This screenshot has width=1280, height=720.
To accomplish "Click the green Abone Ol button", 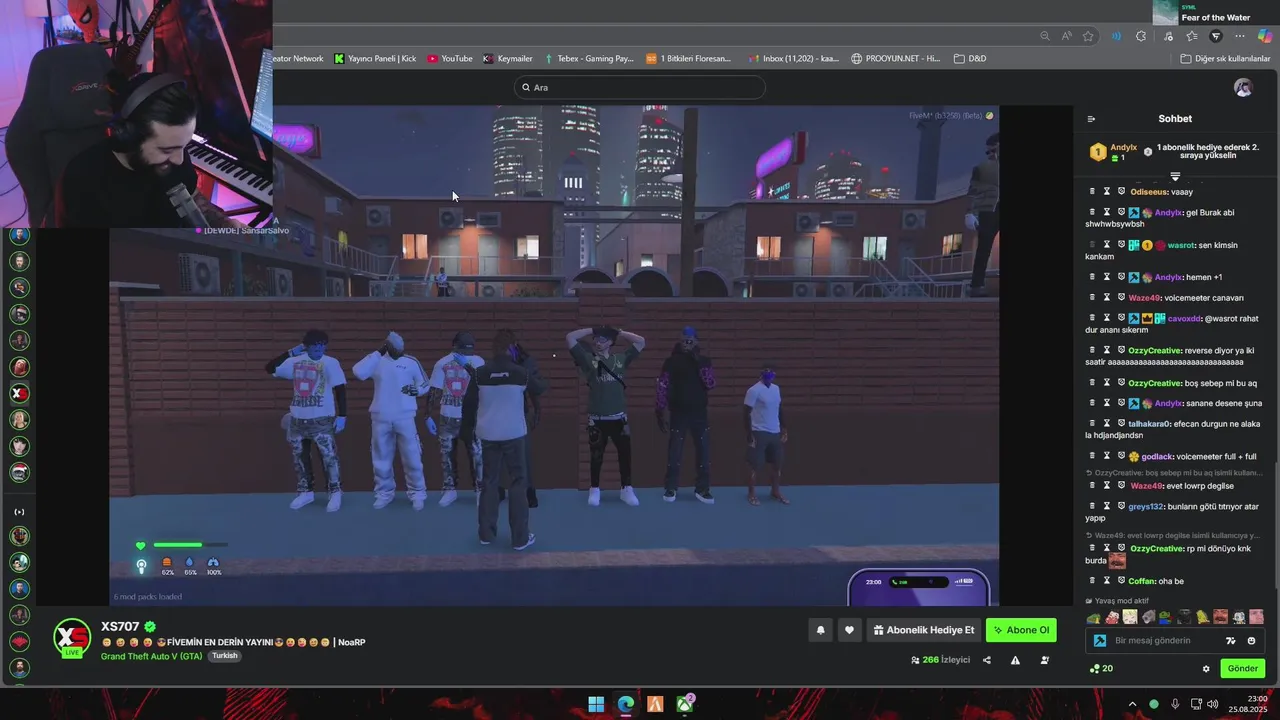I will [x=1021, y=630].
